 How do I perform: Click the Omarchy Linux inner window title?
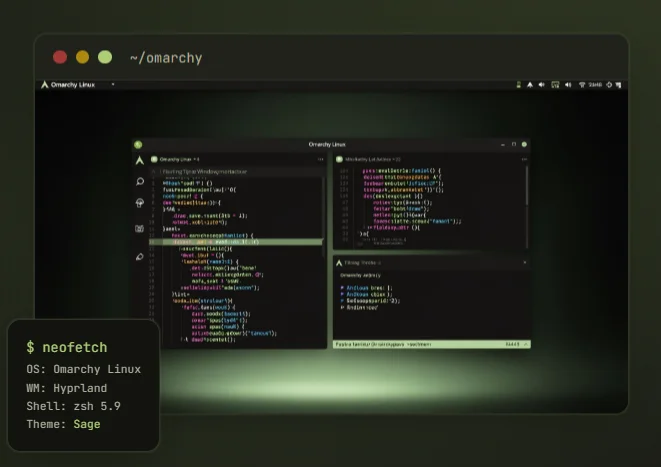coord(327,145)
